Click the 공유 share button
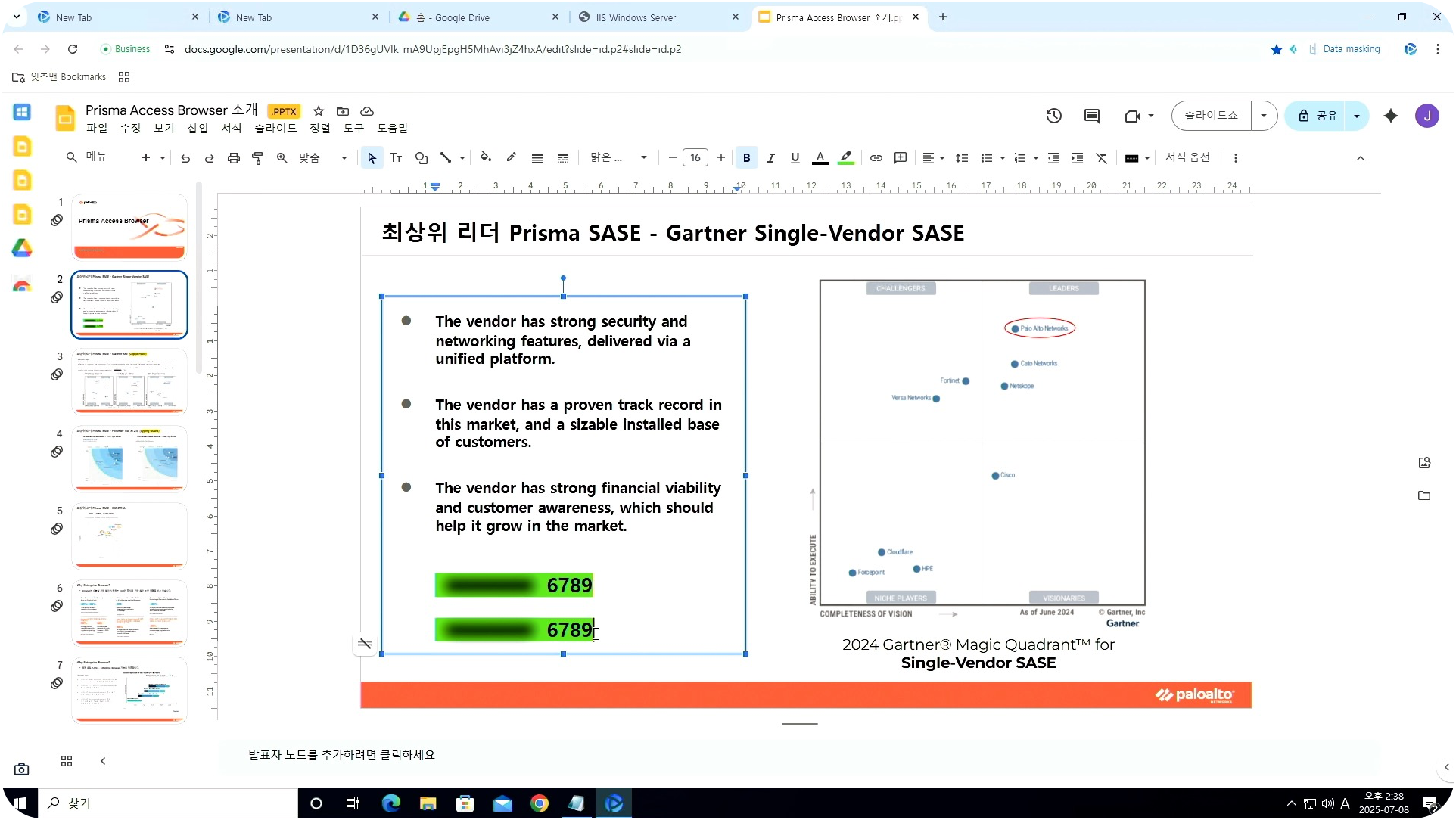This screenshot has width=1456, height=820. 1318,116
